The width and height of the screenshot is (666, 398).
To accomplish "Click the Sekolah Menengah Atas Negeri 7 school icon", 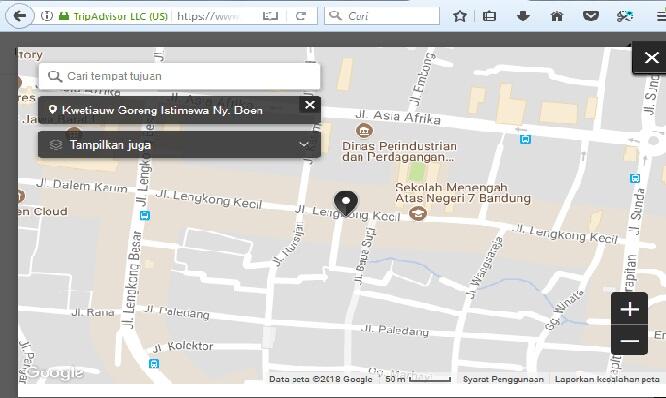I will tap(418, 213).
